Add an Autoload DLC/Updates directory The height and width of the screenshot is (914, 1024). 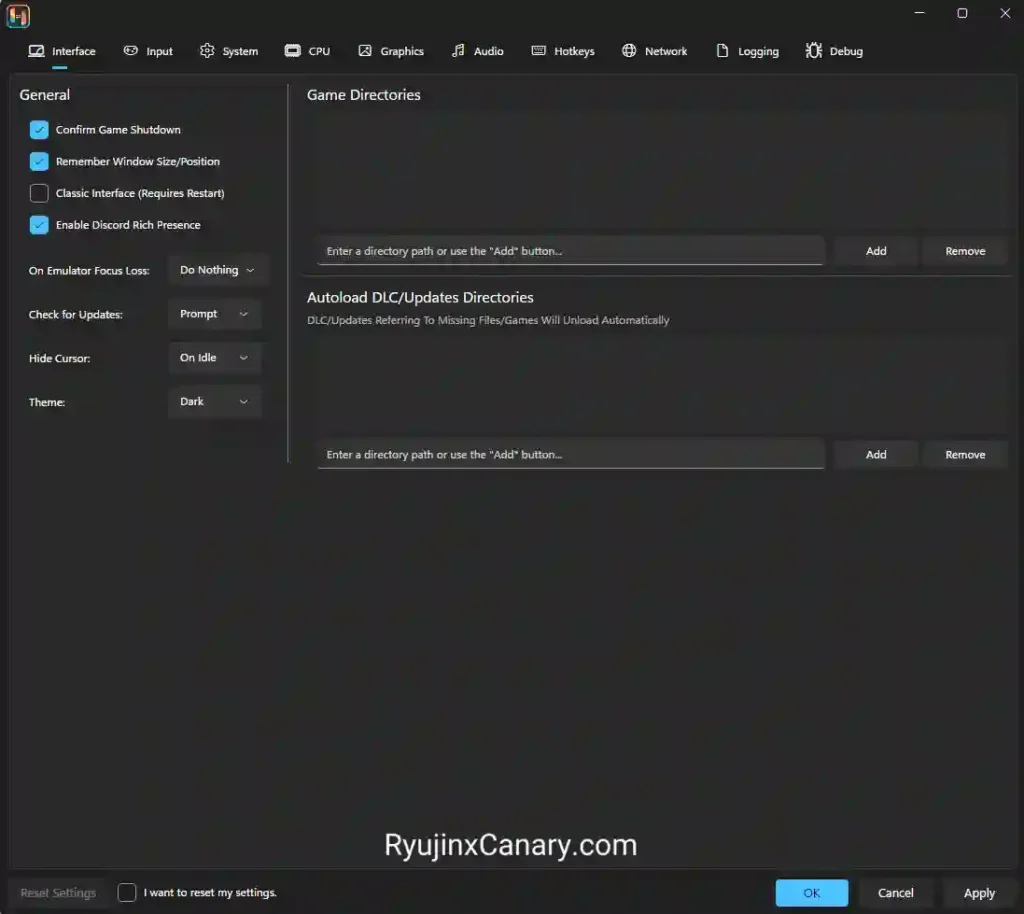click(x=876, y=454)
